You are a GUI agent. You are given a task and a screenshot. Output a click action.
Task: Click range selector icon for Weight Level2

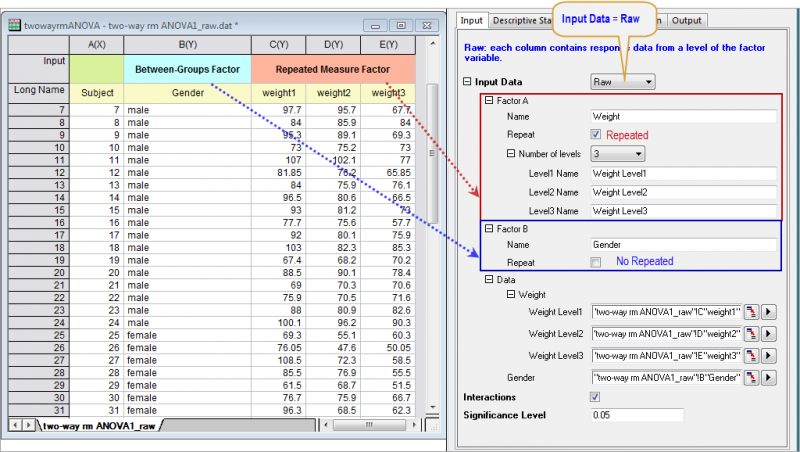coord(751,334)
